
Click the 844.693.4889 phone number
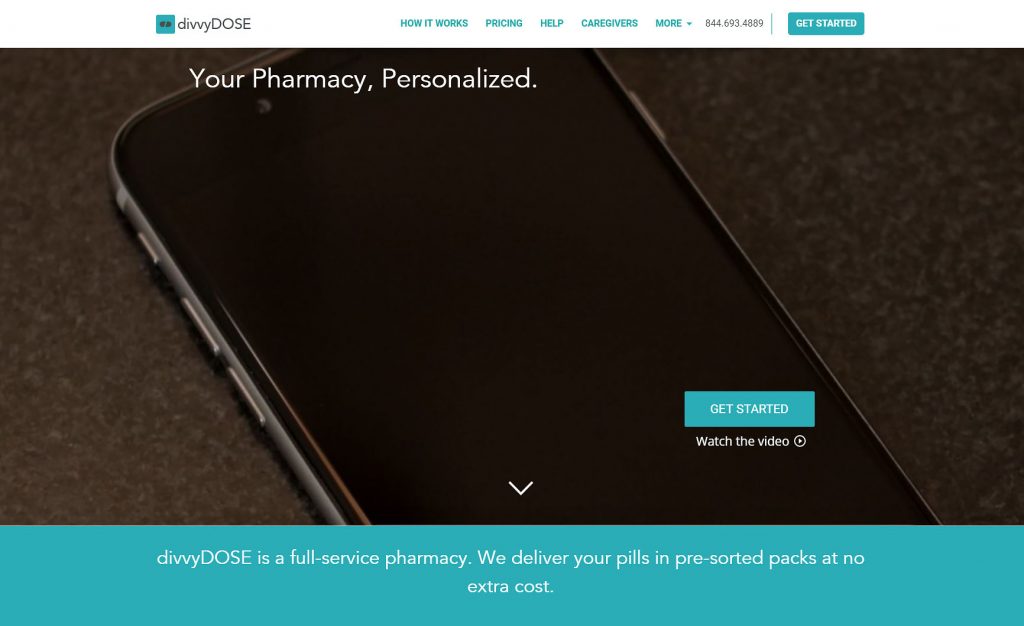point(734,23)
